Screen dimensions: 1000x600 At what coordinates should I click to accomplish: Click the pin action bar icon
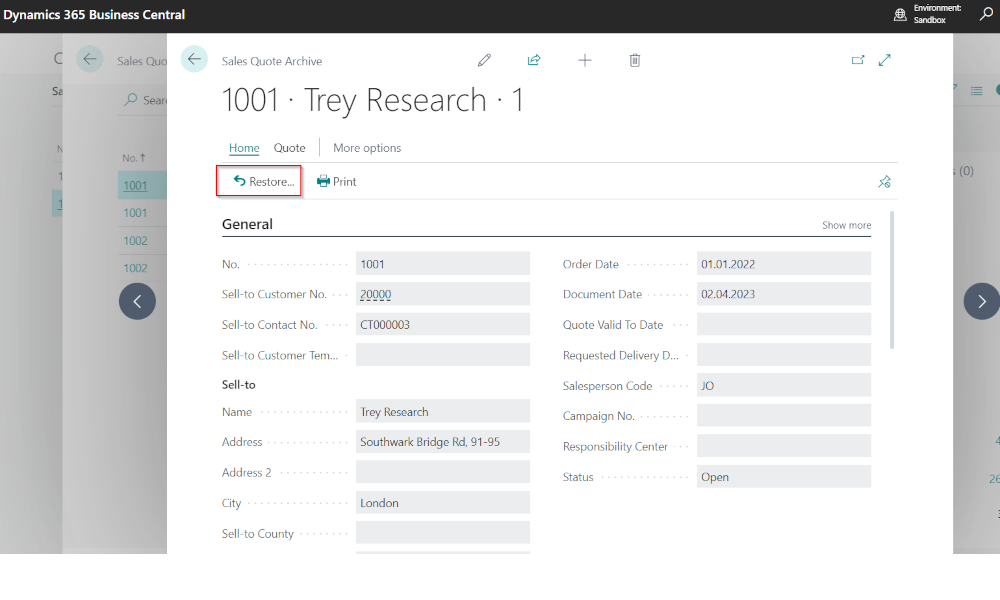click(884, 182)
